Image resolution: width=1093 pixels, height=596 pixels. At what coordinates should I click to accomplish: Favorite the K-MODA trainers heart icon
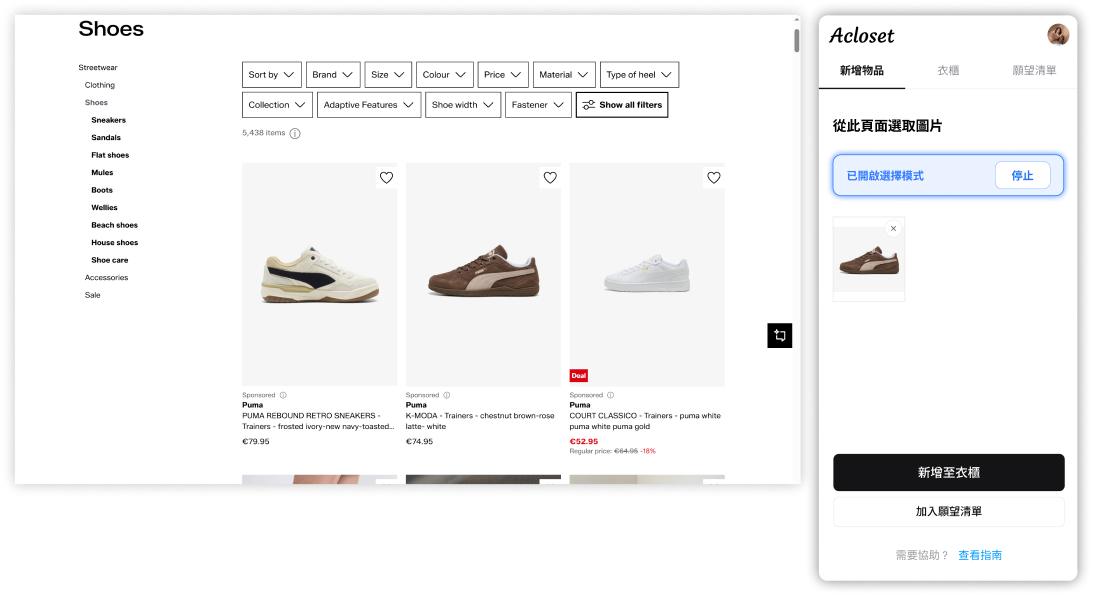click(550, 178)
